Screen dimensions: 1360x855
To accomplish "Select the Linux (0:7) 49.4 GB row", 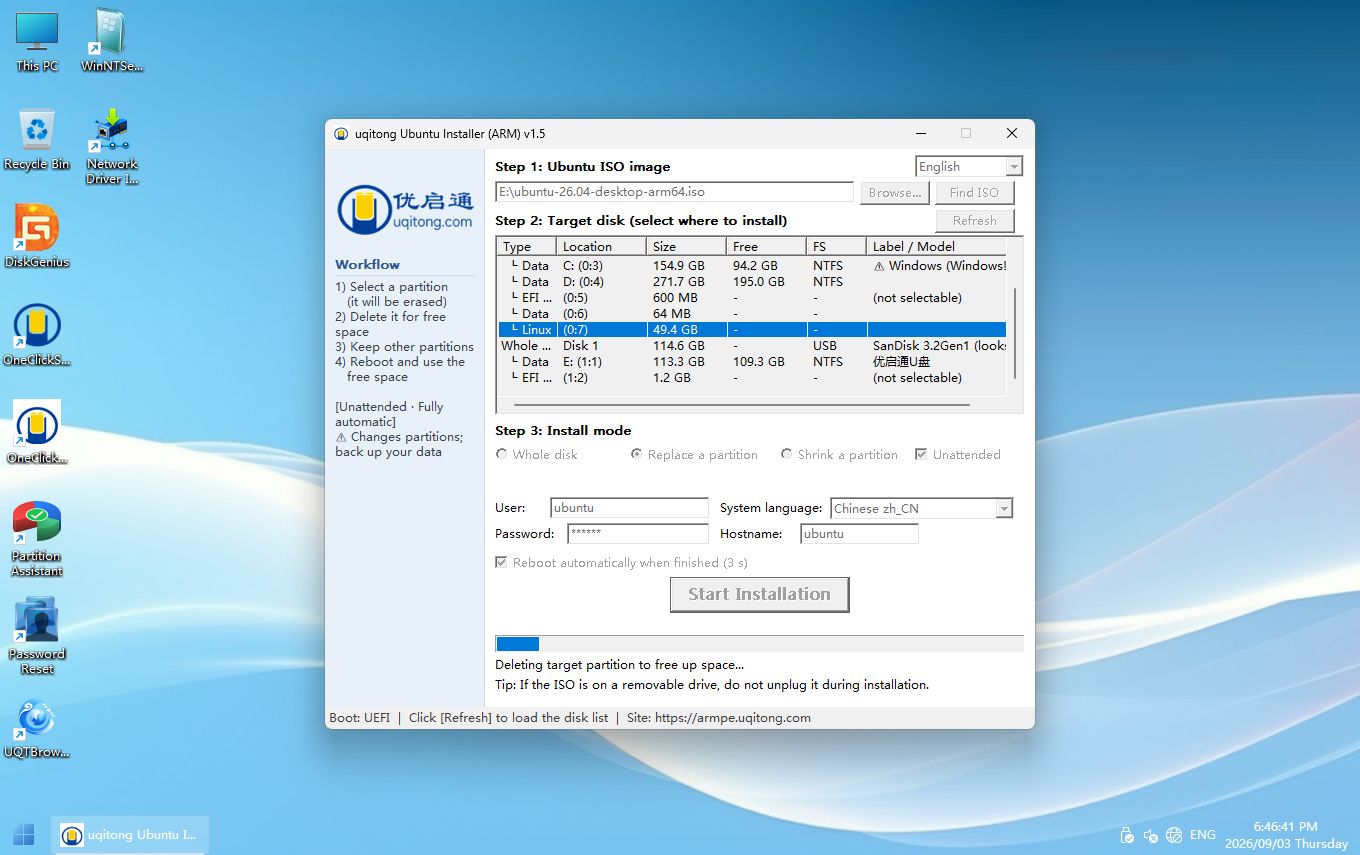I will coord(752,330).
